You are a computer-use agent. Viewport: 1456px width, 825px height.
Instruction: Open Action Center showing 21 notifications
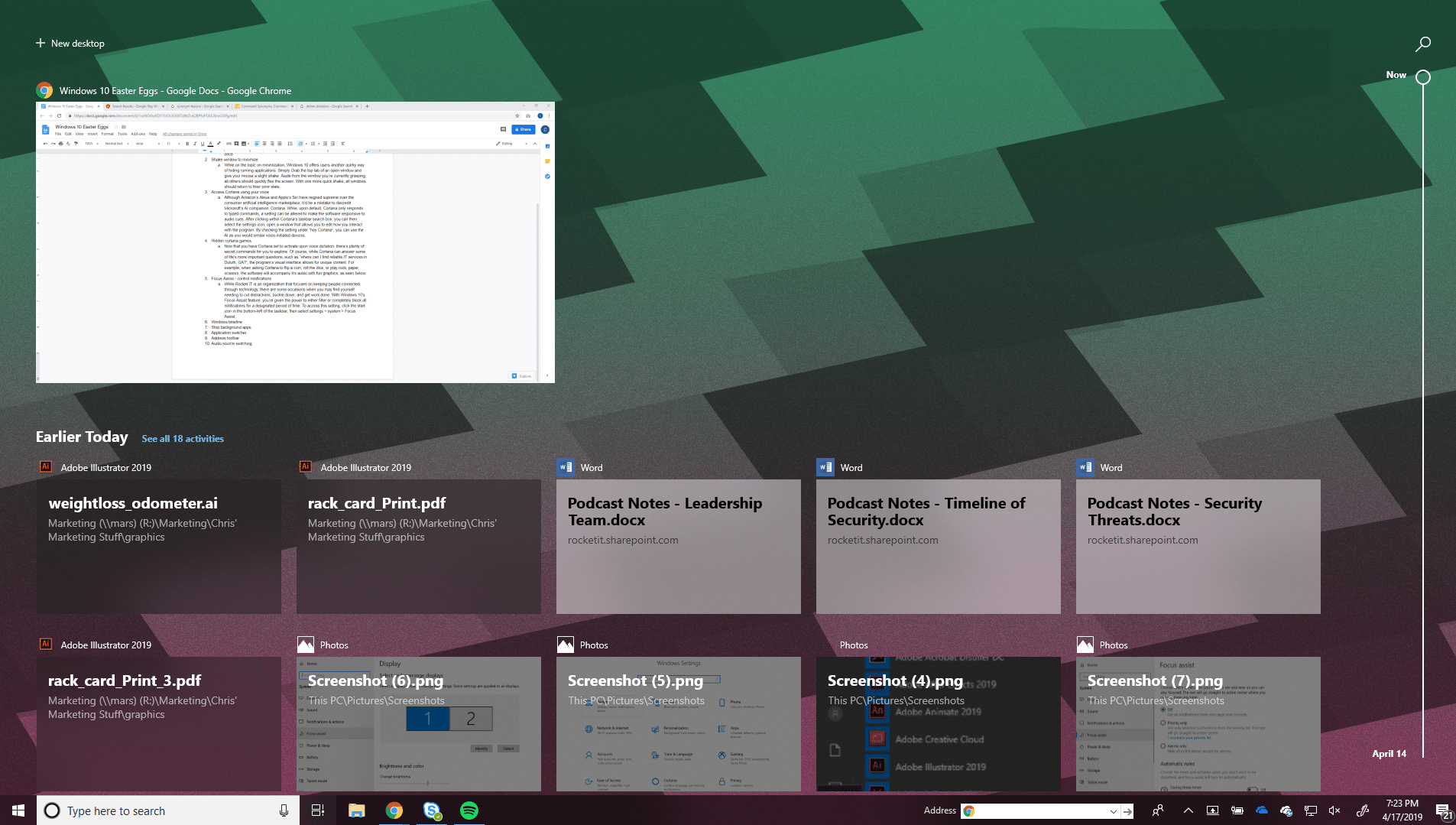pyautogui.click(x=1443, y=810)
